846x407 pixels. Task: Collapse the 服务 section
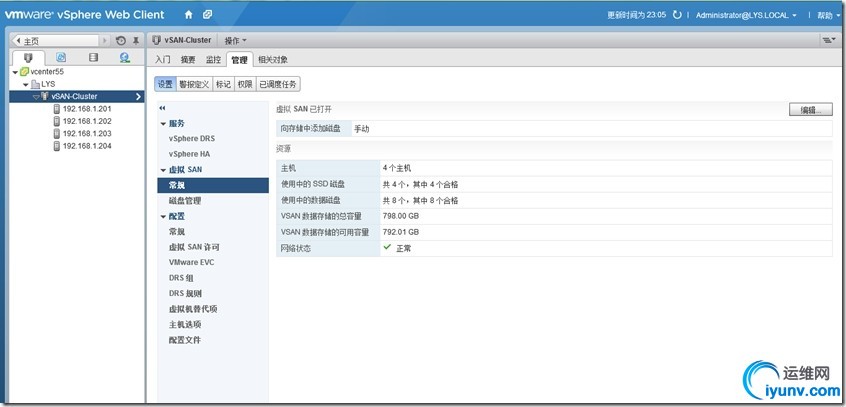pyautogui.click(x=163, y=124)
